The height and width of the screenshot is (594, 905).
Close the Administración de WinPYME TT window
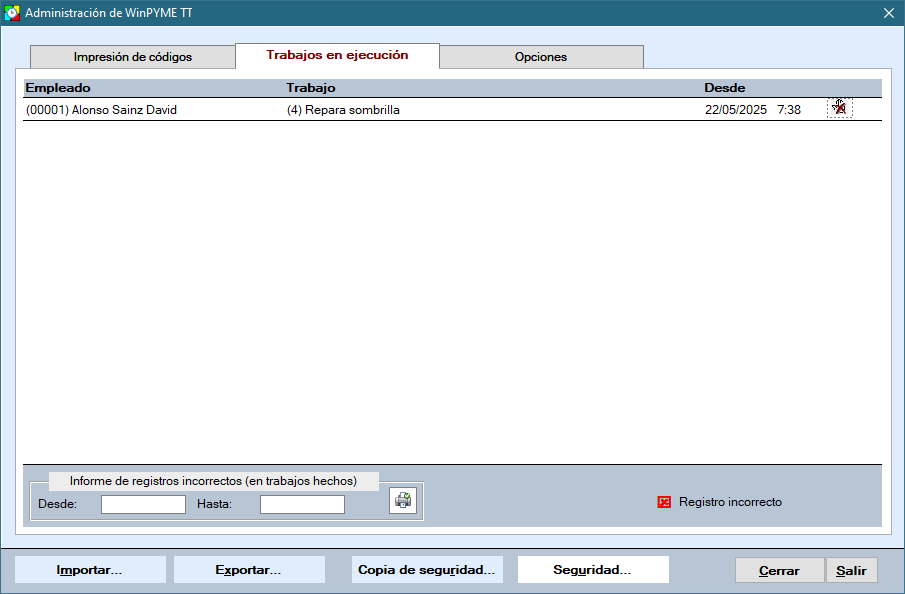tap(888, 13)
